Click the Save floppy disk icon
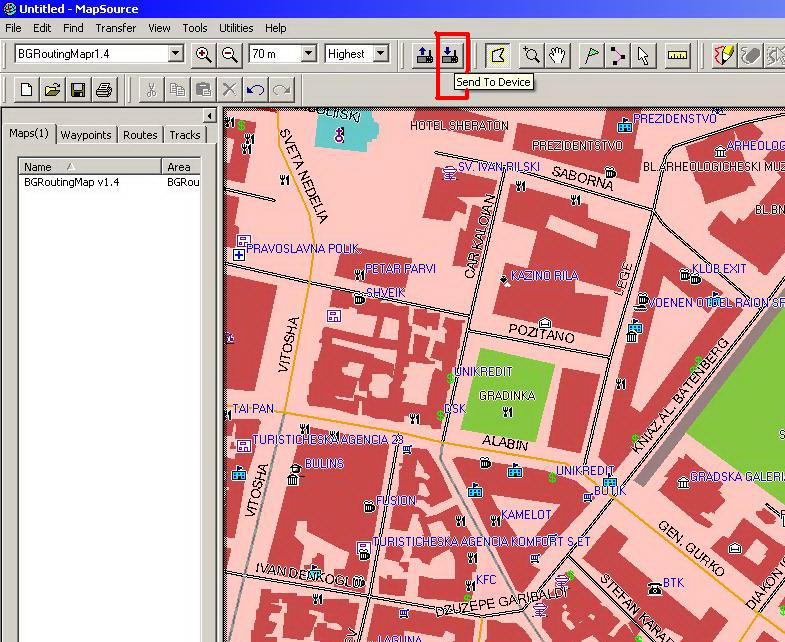This screenshot has height=642, width=785. tap(78, 90)
